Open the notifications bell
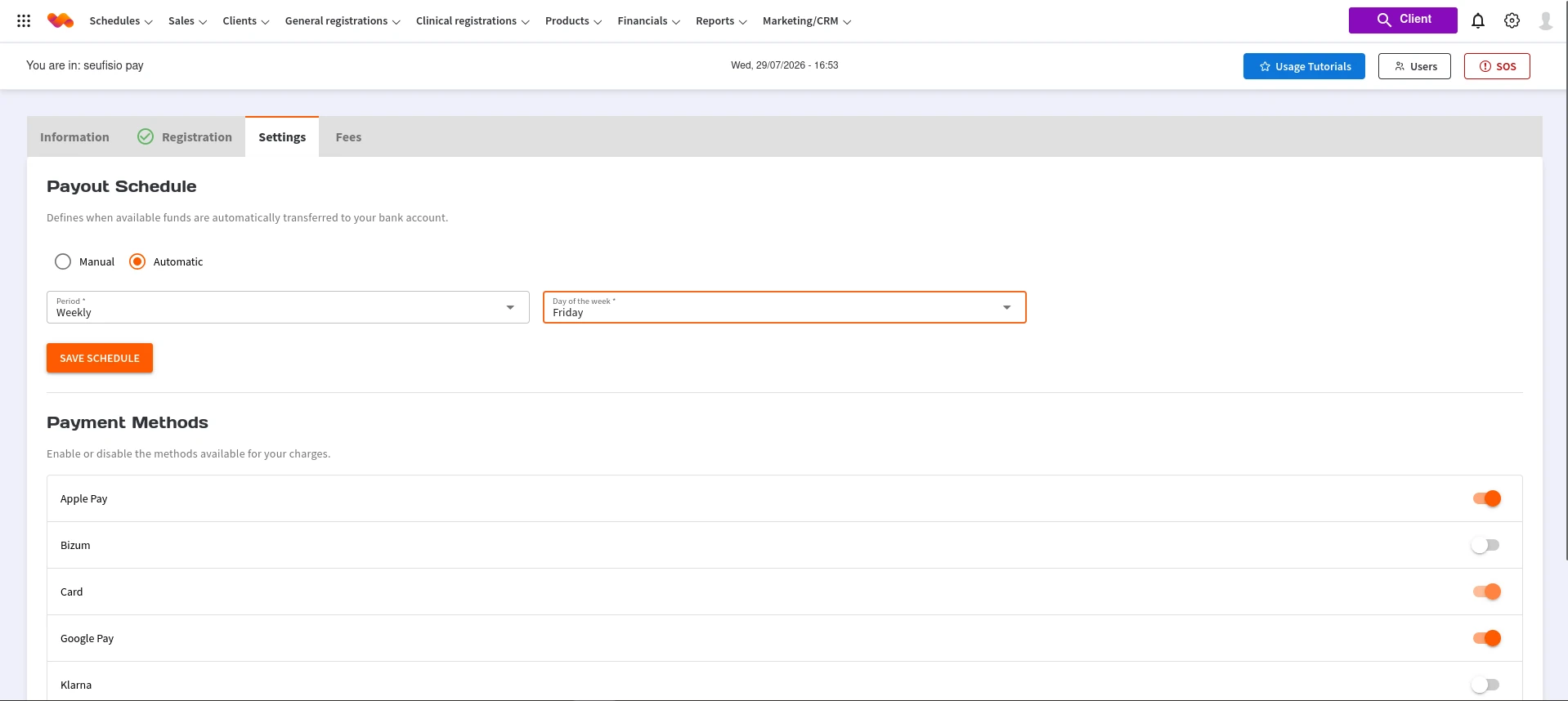 click(x=1478, y=20)
